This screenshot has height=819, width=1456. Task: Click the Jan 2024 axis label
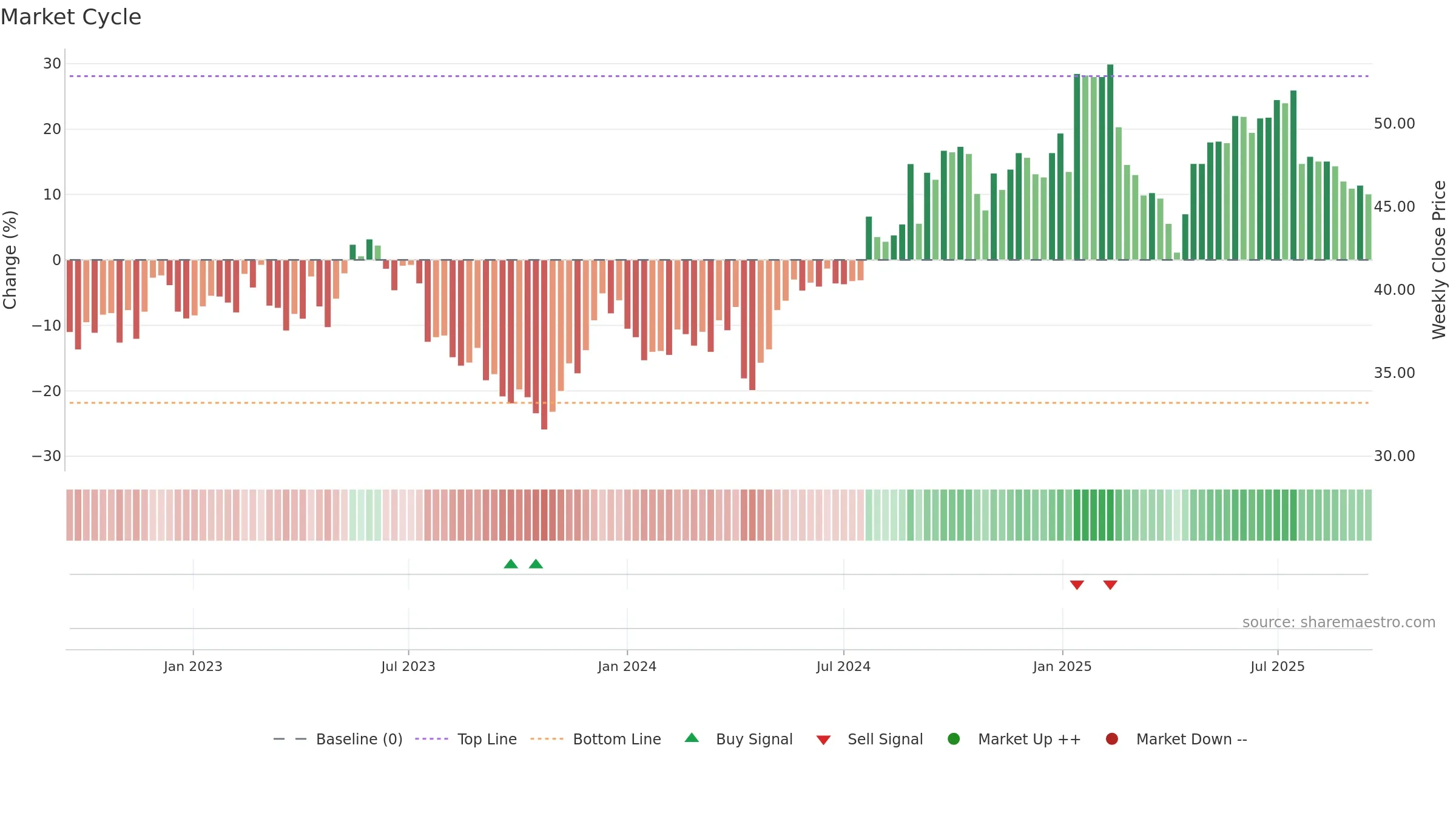627,666
